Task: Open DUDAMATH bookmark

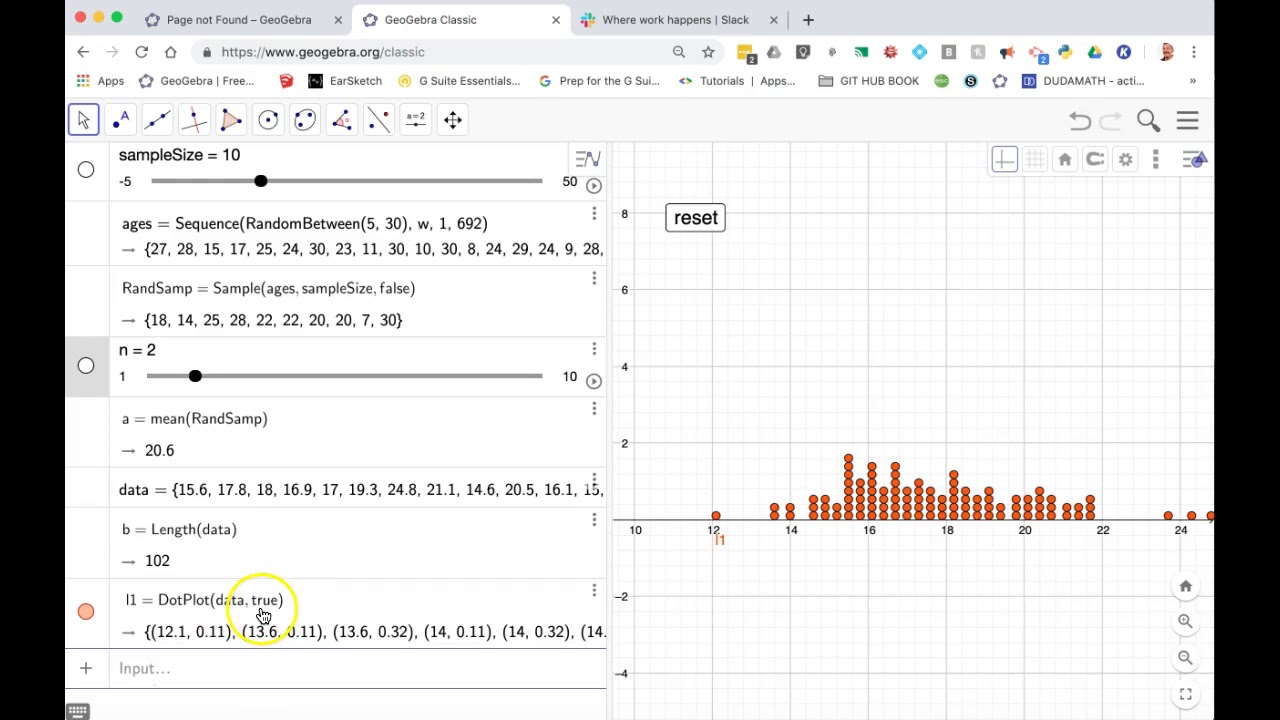Action: coord(1083,81)
